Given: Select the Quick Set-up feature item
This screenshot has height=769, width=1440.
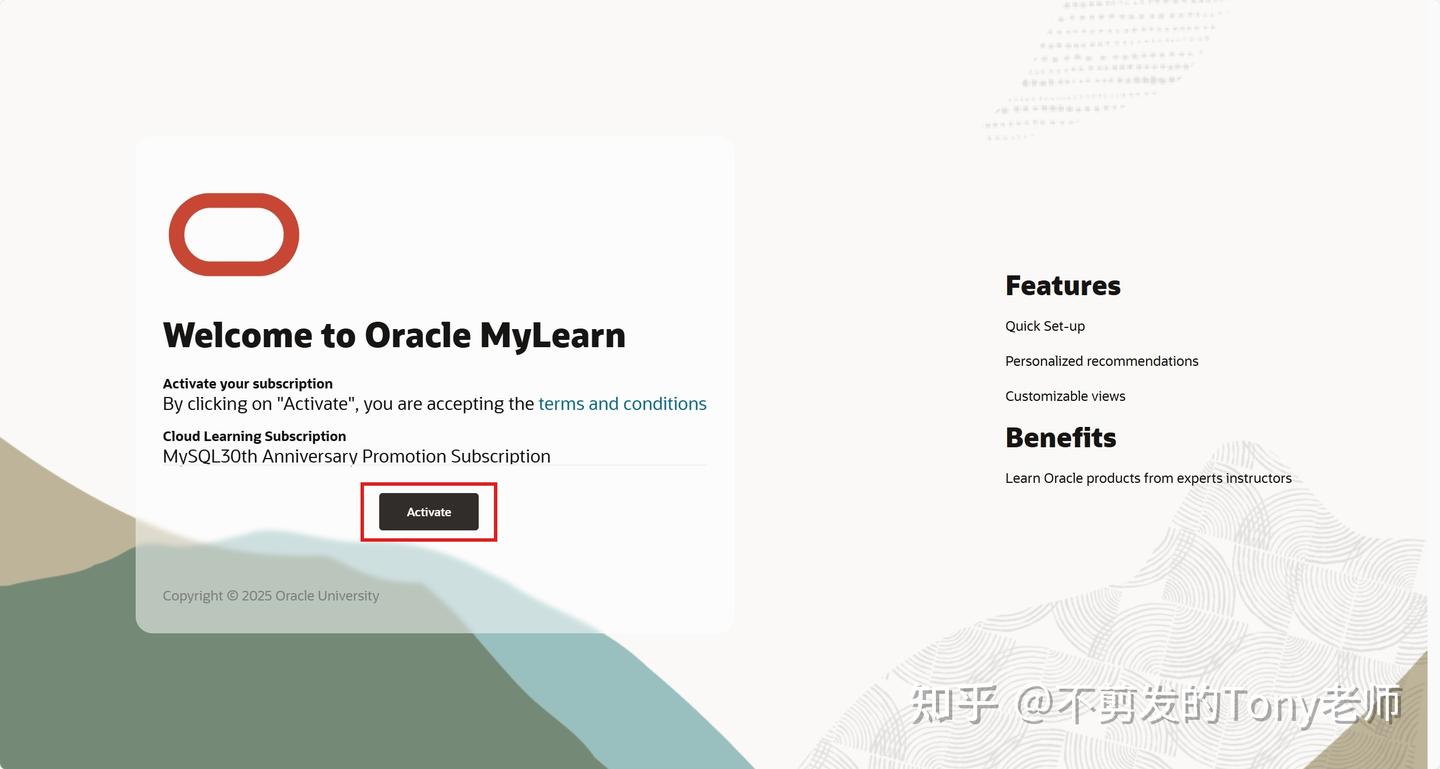Looking at the screenshot, I should (x=1045, y=326).
